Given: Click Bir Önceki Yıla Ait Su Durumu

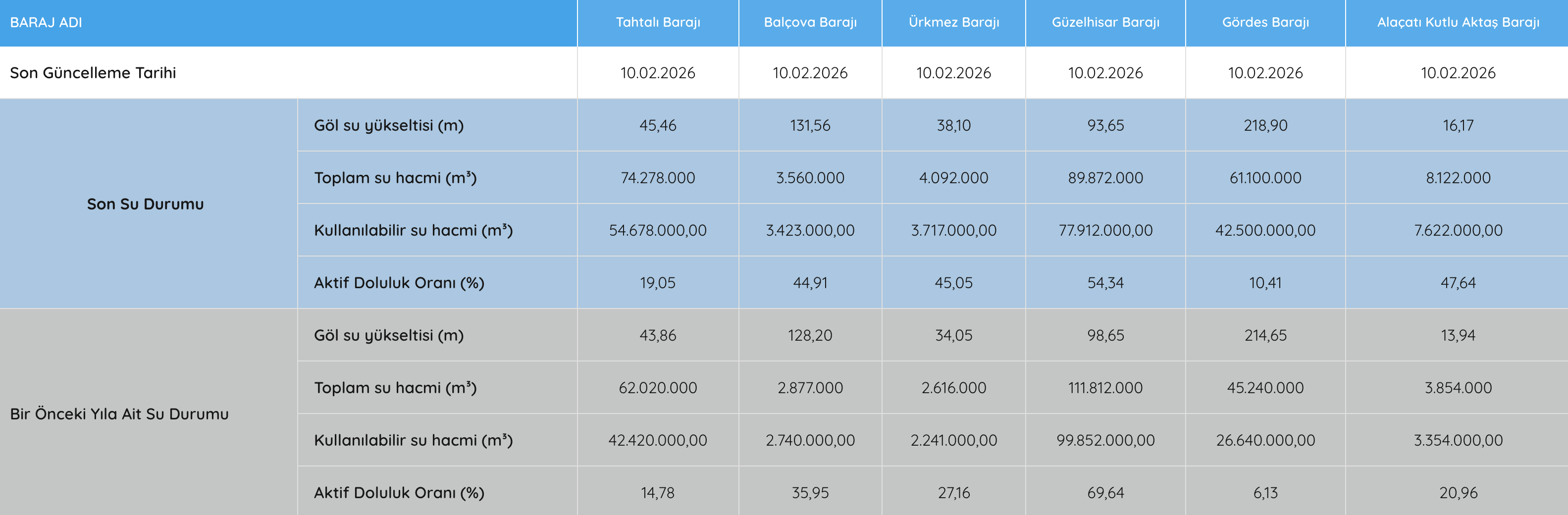Looking at the screenshot, I should point(119,414).
